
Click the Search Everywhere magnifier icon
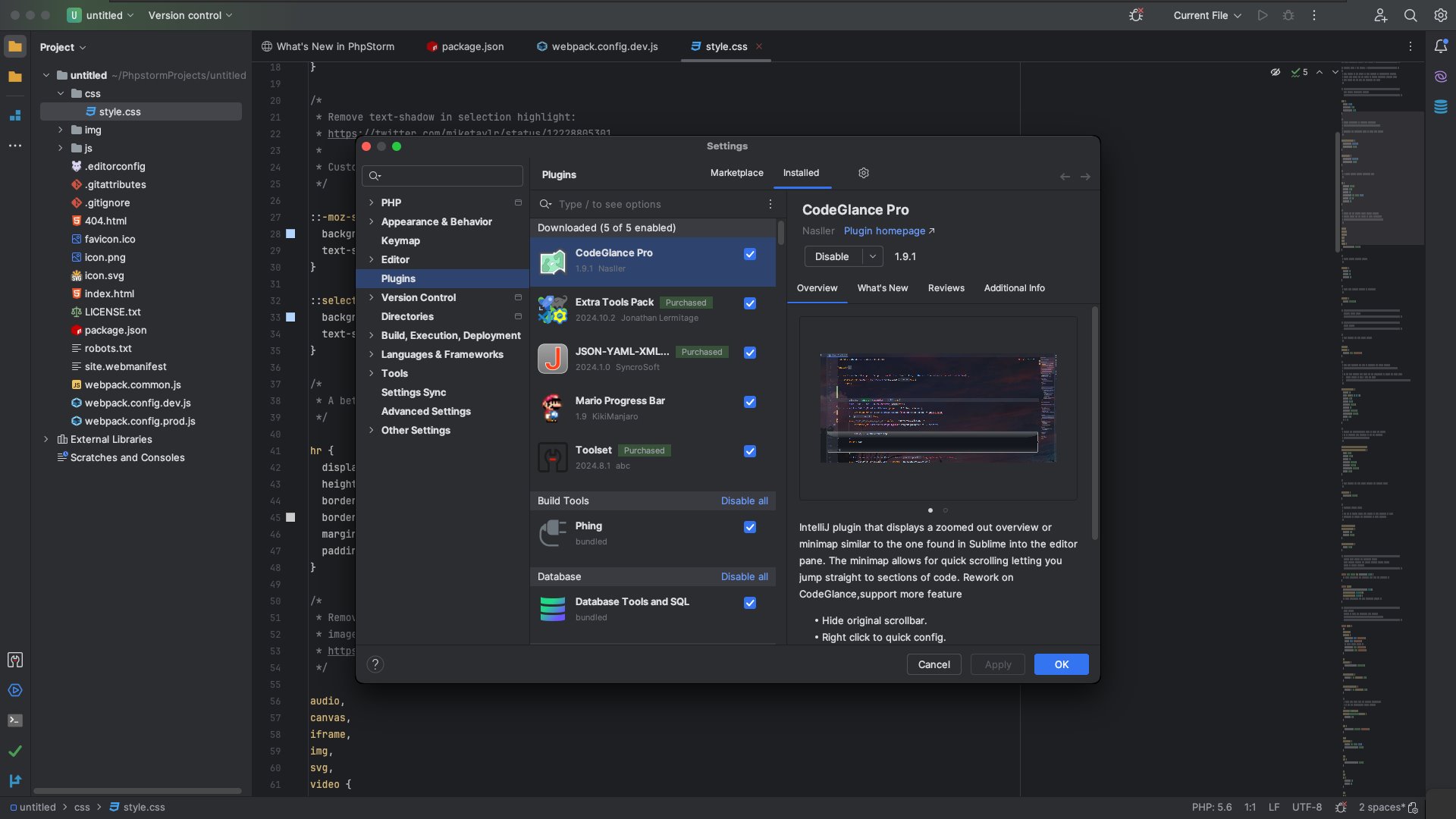1410,15
